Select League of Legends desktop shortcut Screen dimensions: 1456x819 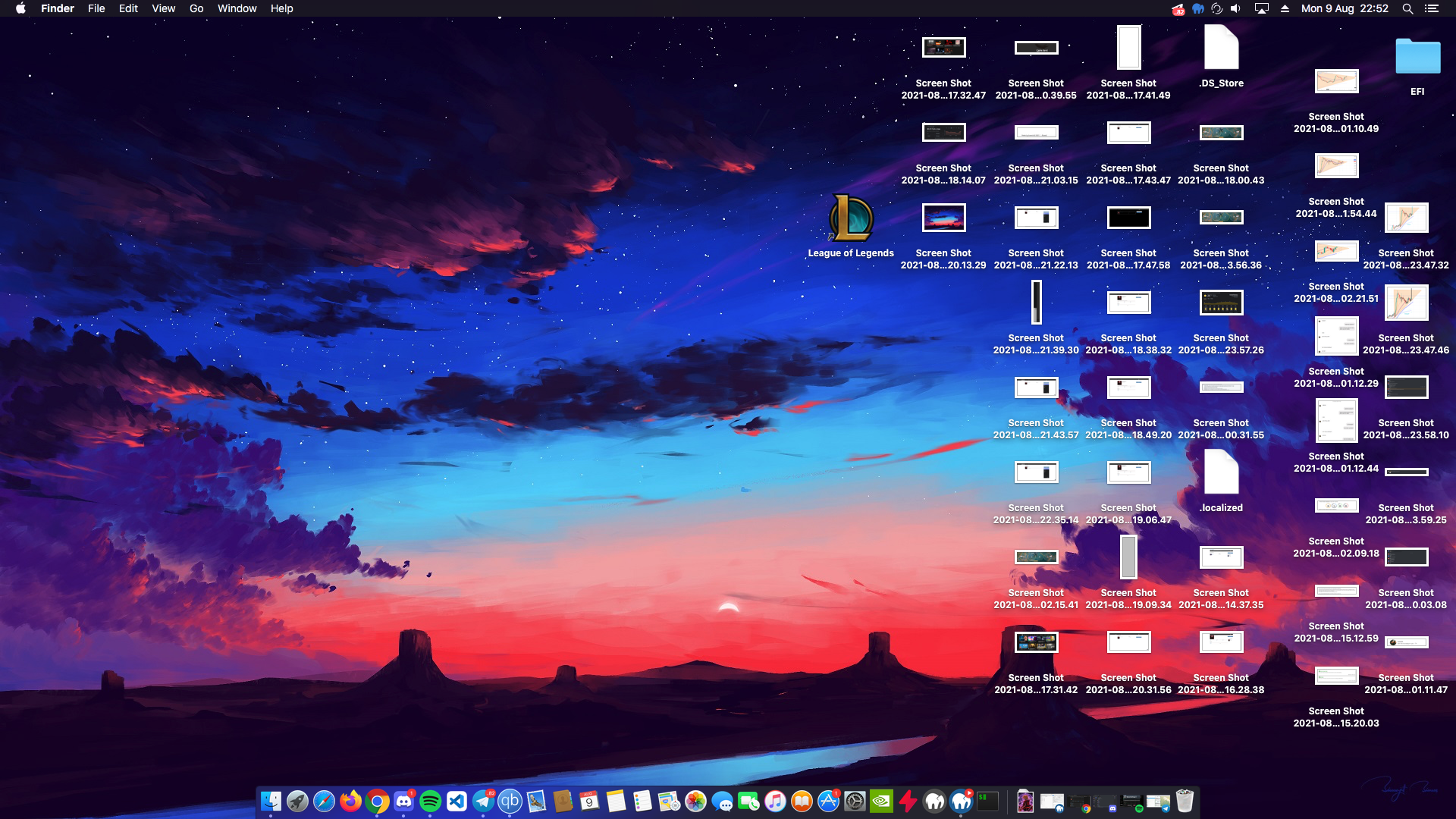point(851,218)
